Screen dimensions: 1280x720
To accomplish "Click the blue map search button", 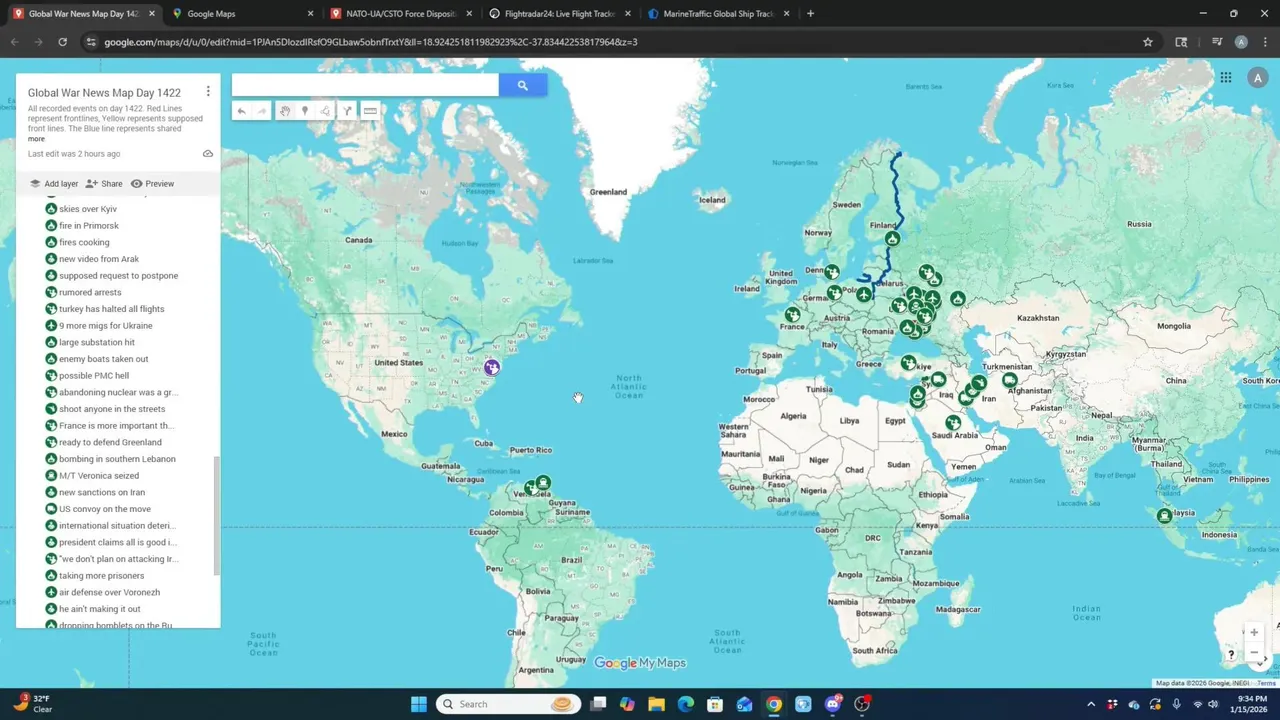I will pyautogui.click(x=522, y=86).
